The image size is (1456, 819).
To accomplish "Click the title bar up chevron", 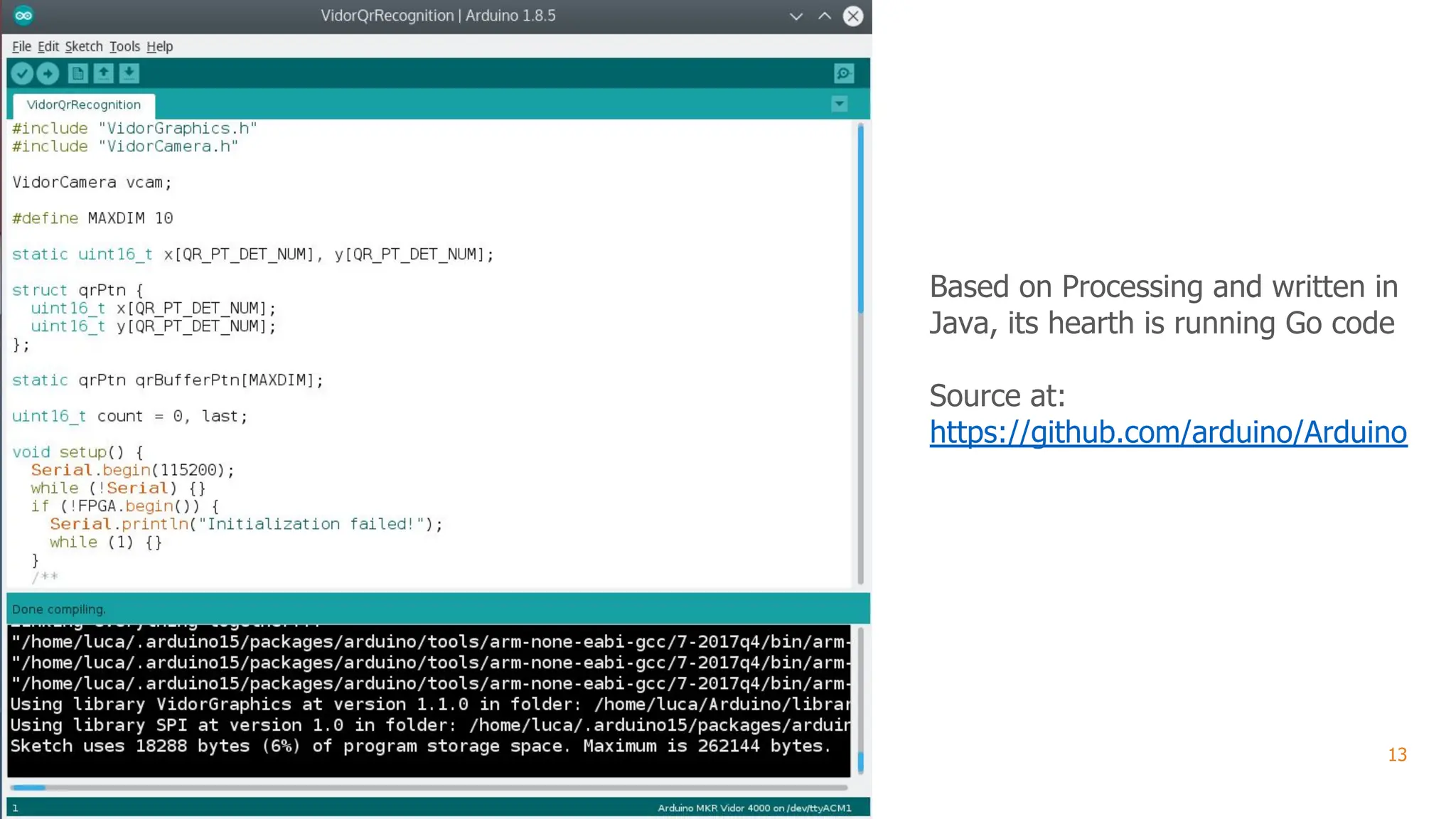I will (825, 16).
